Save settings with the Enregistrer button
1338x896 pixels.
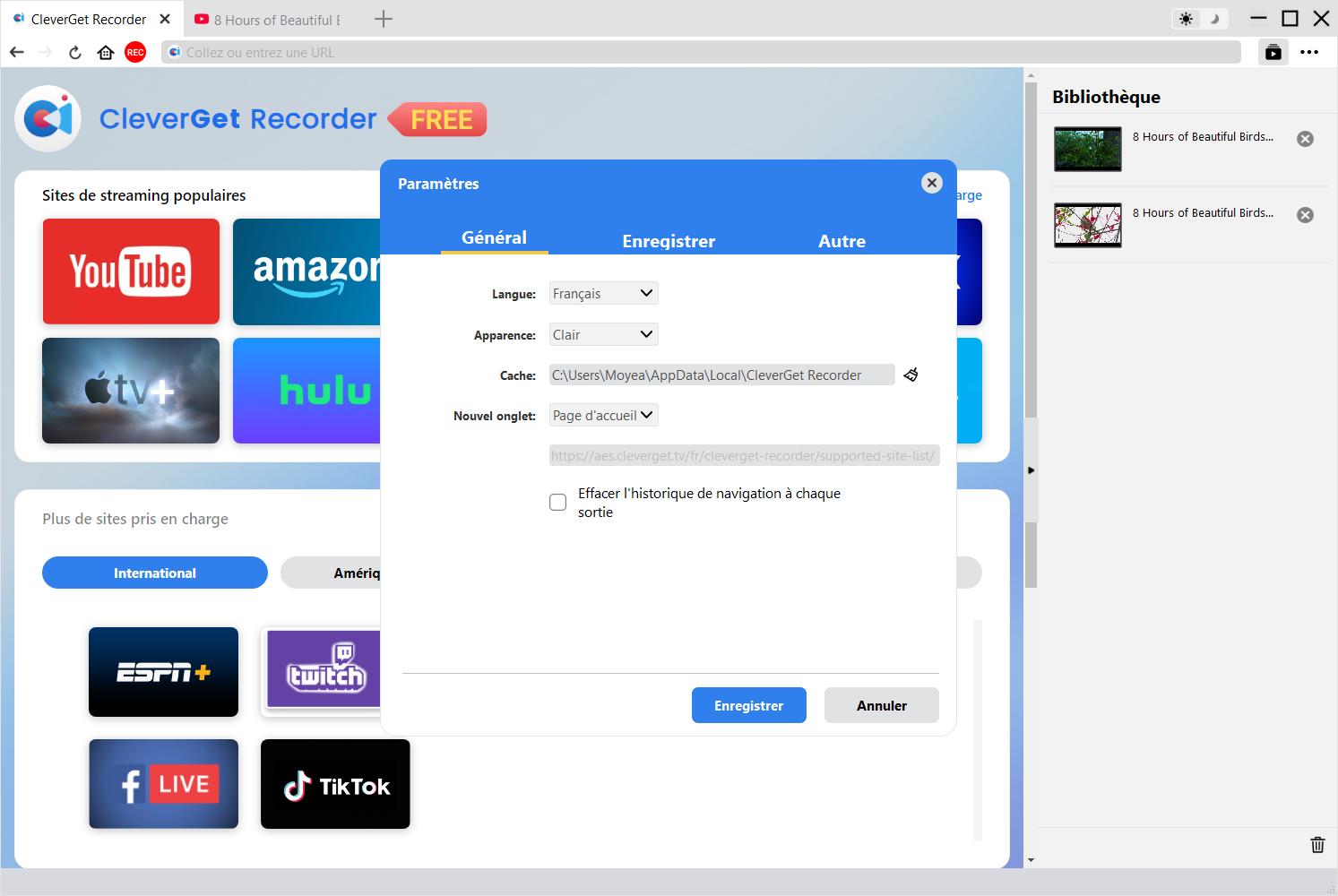tap(748, 705)
